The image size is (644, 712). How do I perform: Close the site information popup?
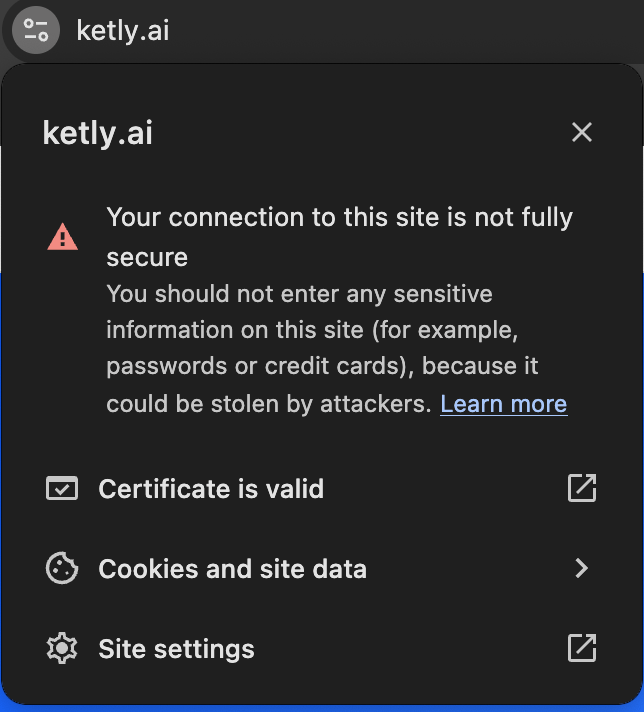click(582, 132)
